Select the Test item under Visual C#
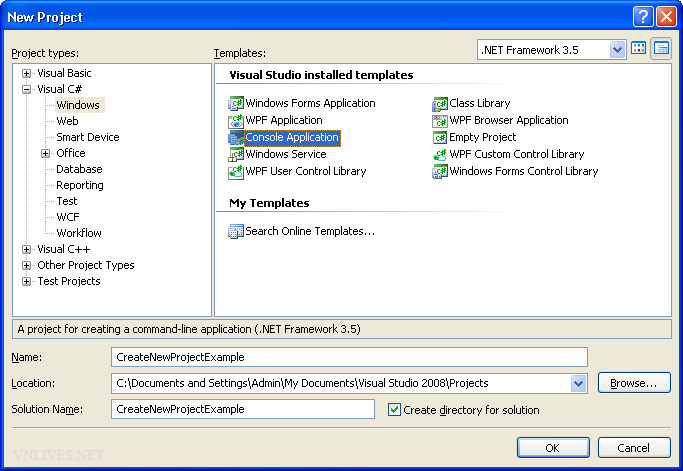This screenshot has width=683, height=471. tap(67, 201)
